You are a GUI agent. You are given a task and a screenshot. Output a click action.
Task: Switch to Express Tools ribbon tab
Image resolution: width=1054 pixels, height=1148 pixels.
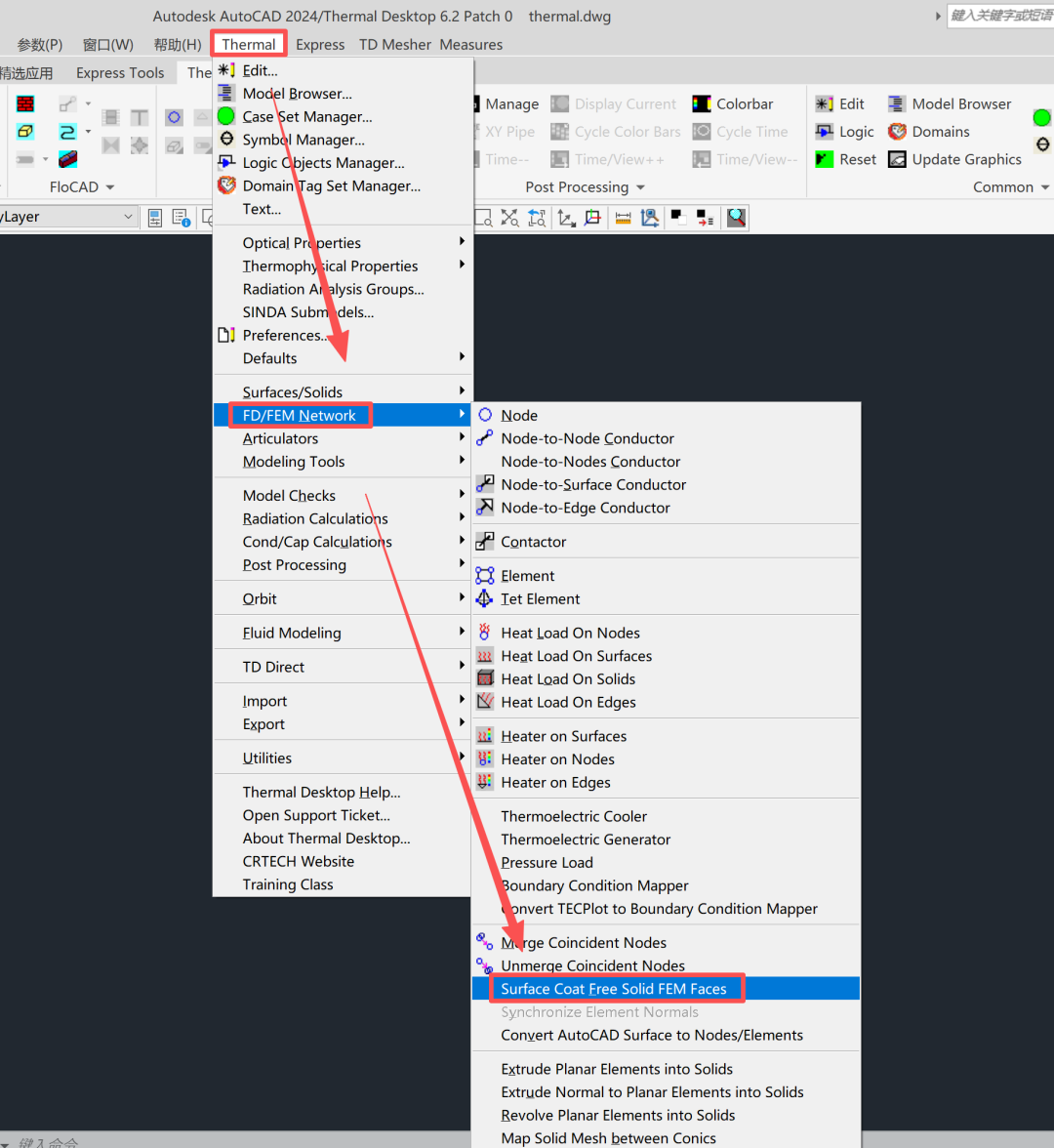(x=120, y=73)
